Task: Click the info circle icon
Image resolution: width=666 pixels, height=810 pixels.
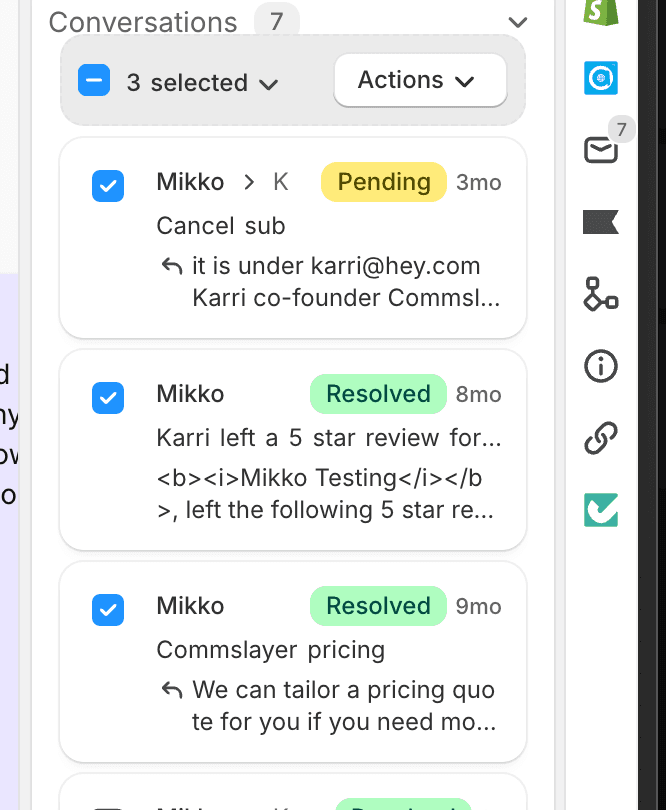Action: point(600,366)
